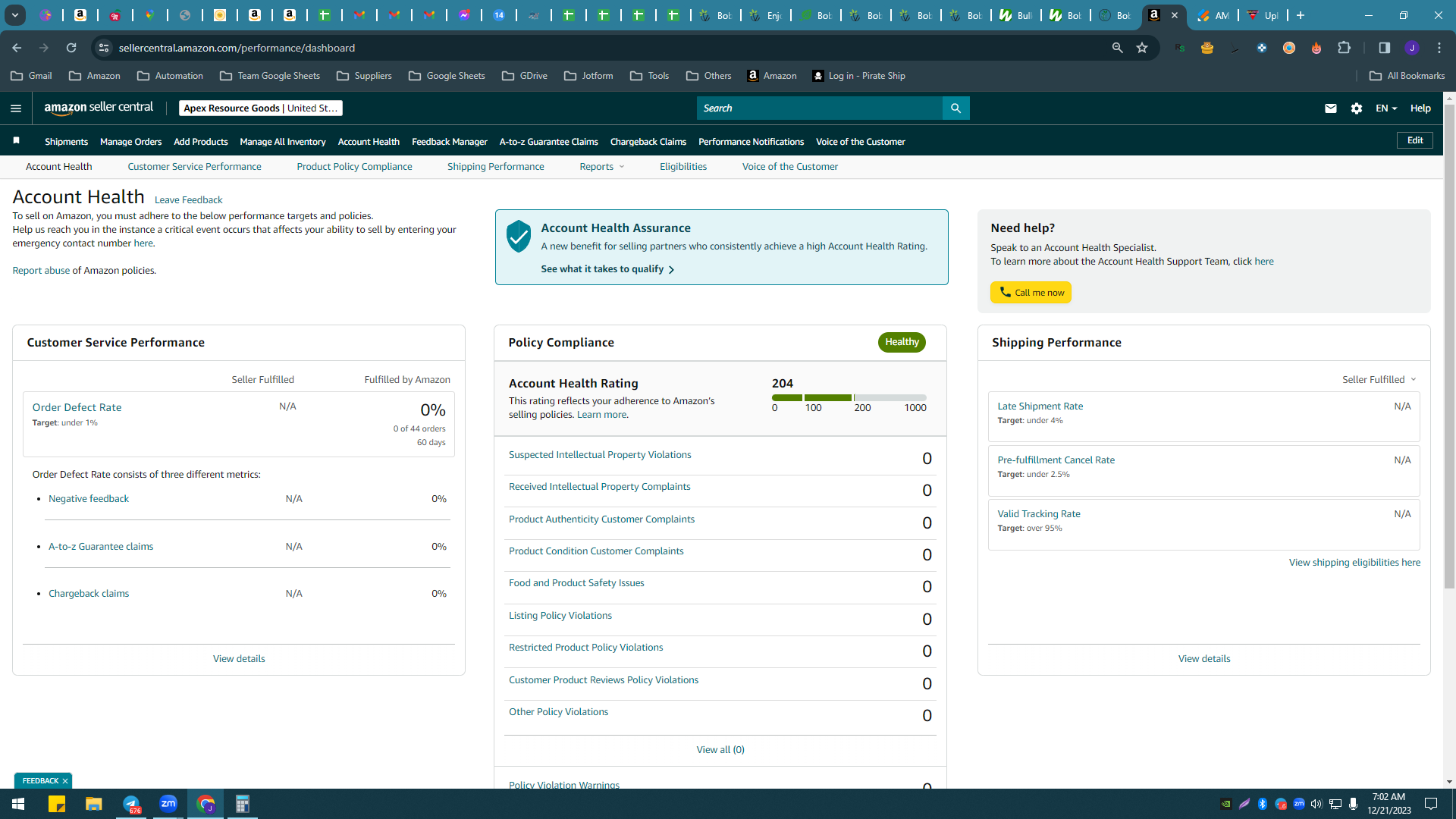Switch to the Shipping Performance tab
Viewport: 1456px width, 819px height.
(495, 167)
